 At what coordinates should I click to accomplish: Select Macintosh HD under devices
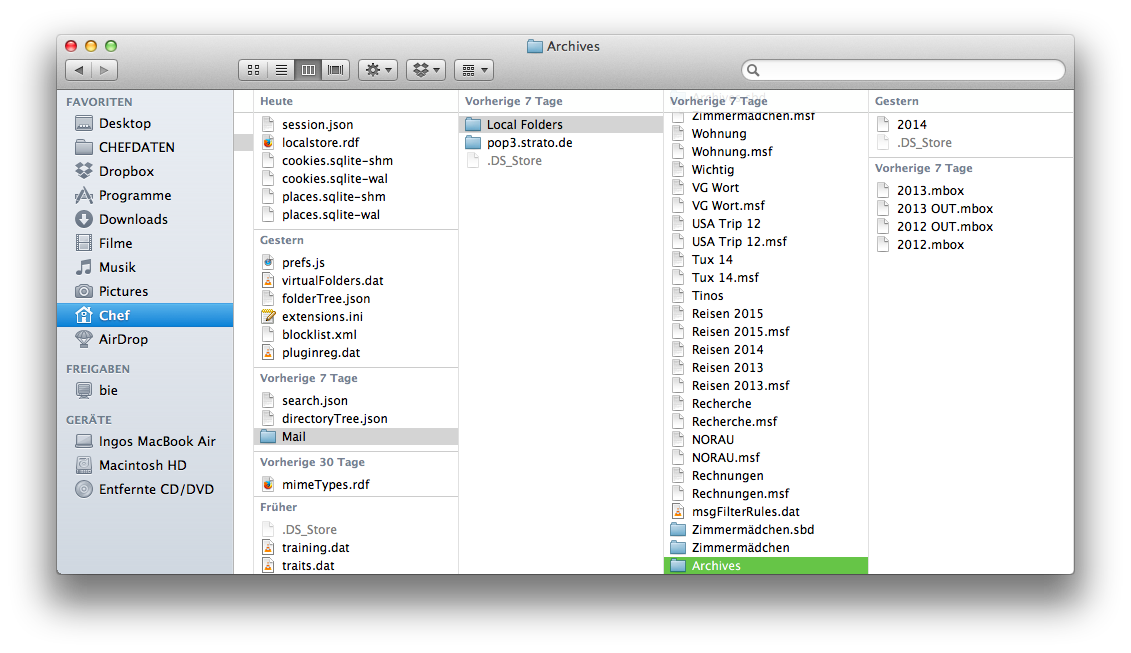coord(142,465)
